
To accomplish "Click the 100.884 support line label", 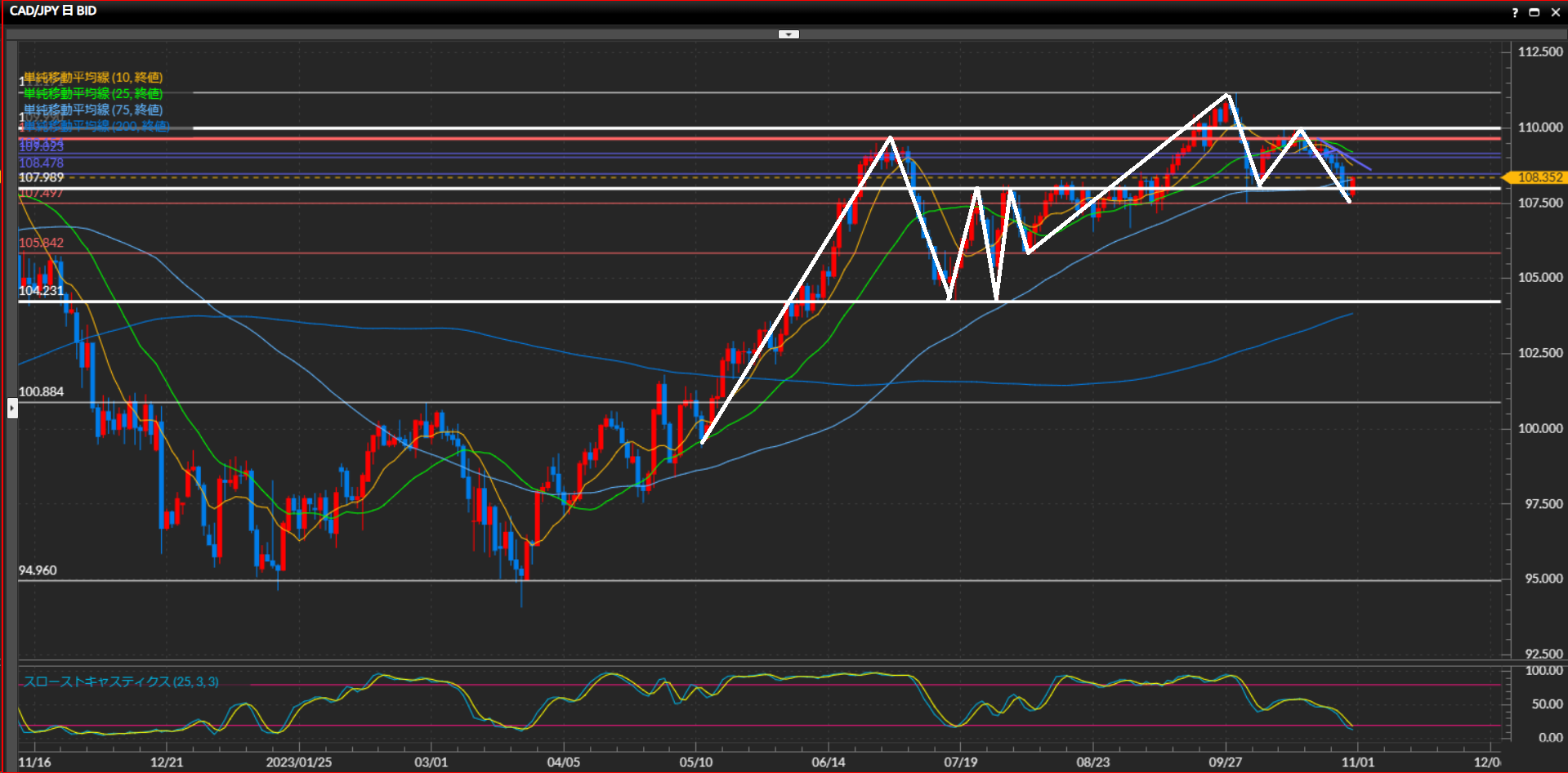I will point(41,391).
